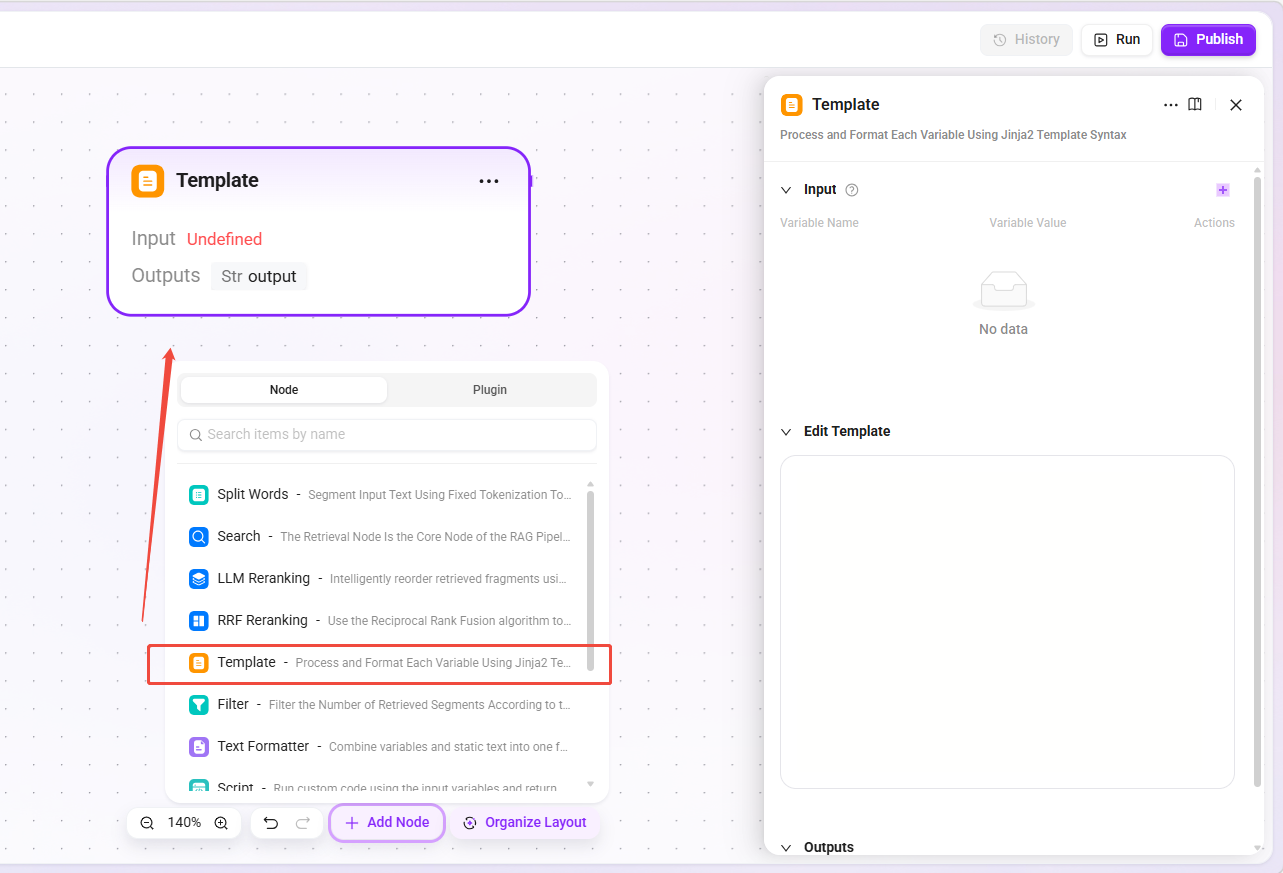Viewport: 1283px width, 873px height.
Task: Select Search node from list
Action: click(381, 537)
